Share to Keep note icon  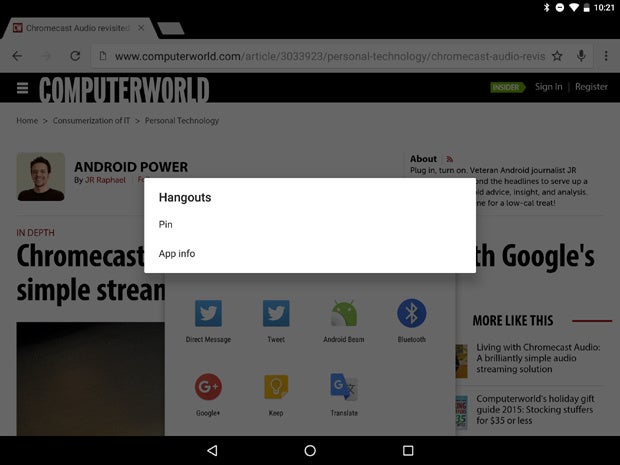[x=276, y=386]
